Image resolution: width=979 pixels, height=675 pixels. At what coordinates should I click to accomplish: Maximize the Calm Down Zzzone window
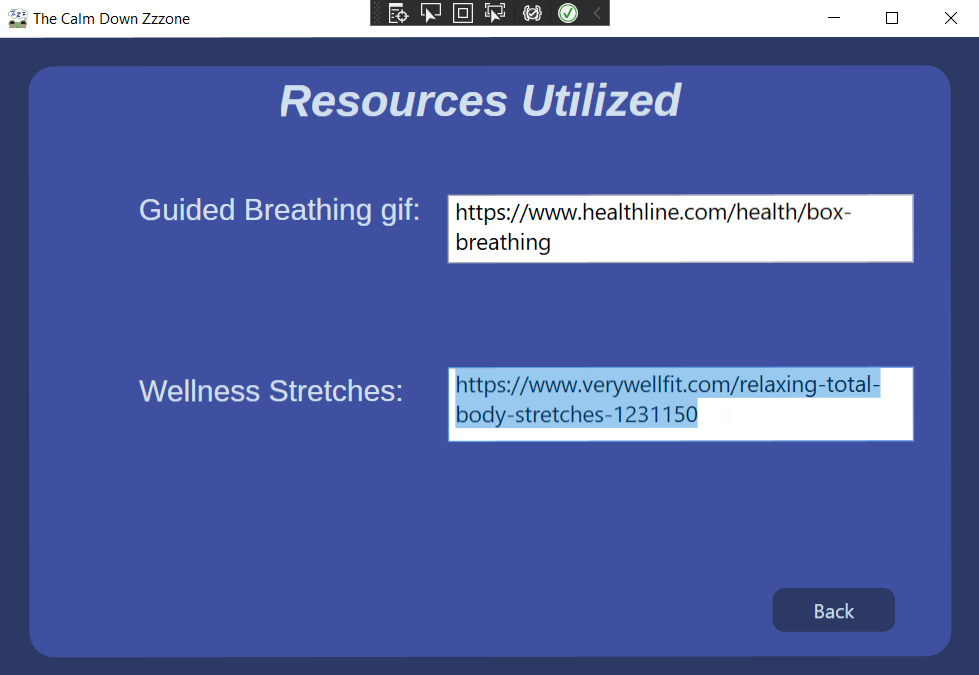(x=892, y=18)
